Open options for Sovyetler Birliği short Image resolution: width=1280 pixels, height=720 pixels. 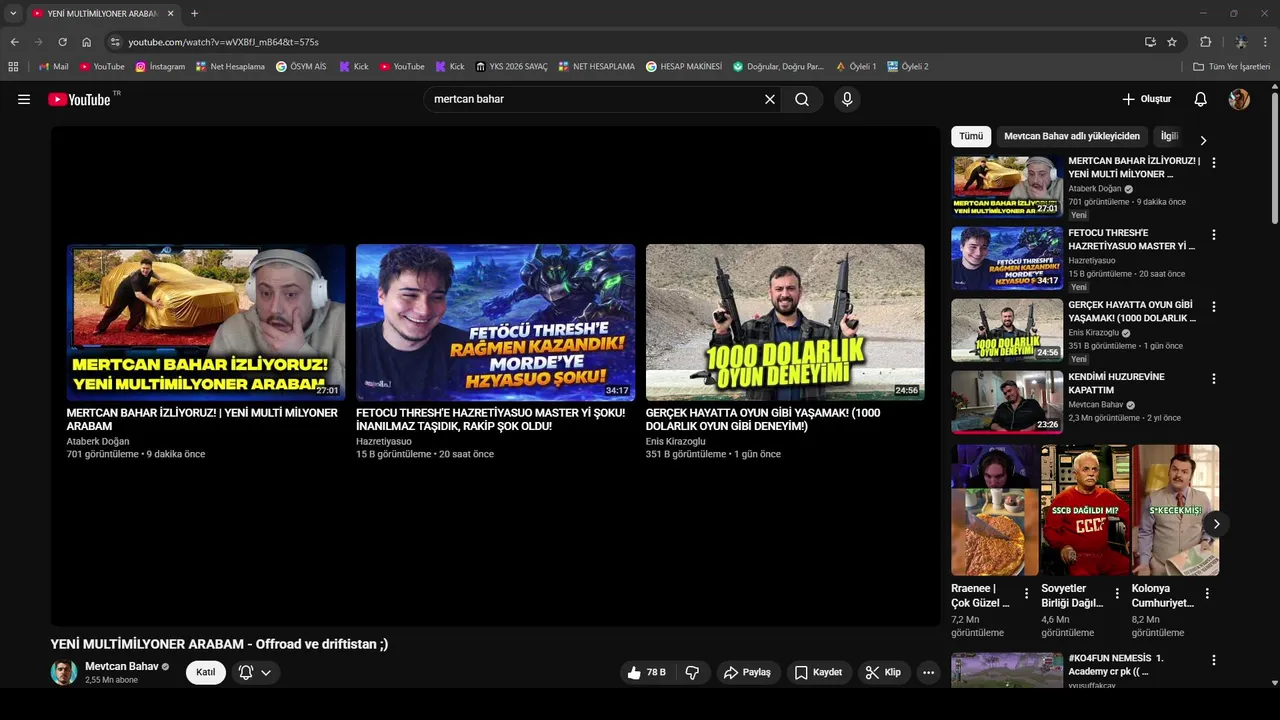(x=1117, y=593)
